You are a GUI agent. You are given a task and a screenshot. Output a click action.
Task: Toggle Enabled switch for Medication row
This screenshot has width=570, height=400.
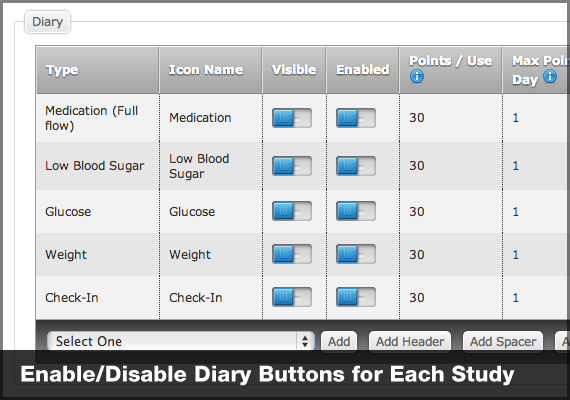pyautogui.click(x=356, y=118)
